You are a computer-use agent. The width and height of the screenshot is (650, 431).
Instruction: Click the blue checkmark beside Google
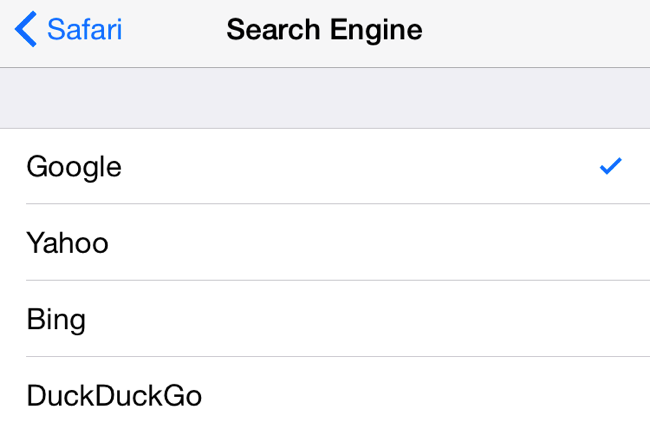(x=610, y=166)
